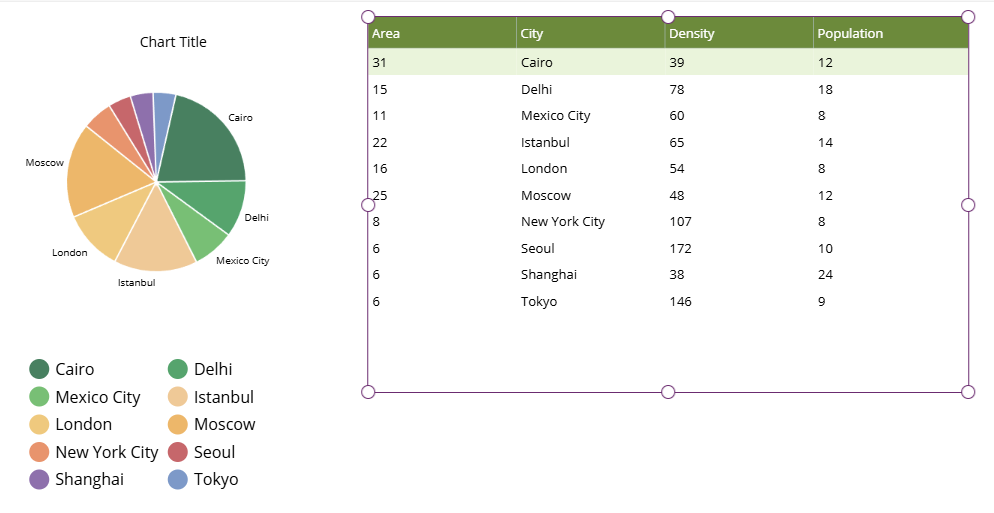Click the bottom-center table resize handle
Screen dimensions: 994x513
[x=668, y=392]
